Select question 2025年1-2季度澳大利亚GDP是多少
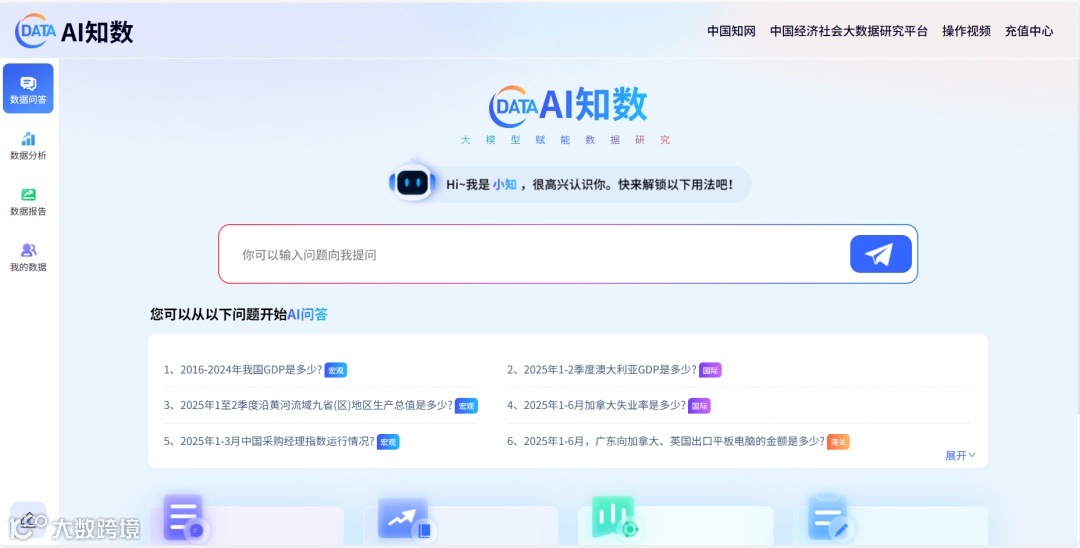The width and height of the screenshot is (1080, 548). coord(602,370)
